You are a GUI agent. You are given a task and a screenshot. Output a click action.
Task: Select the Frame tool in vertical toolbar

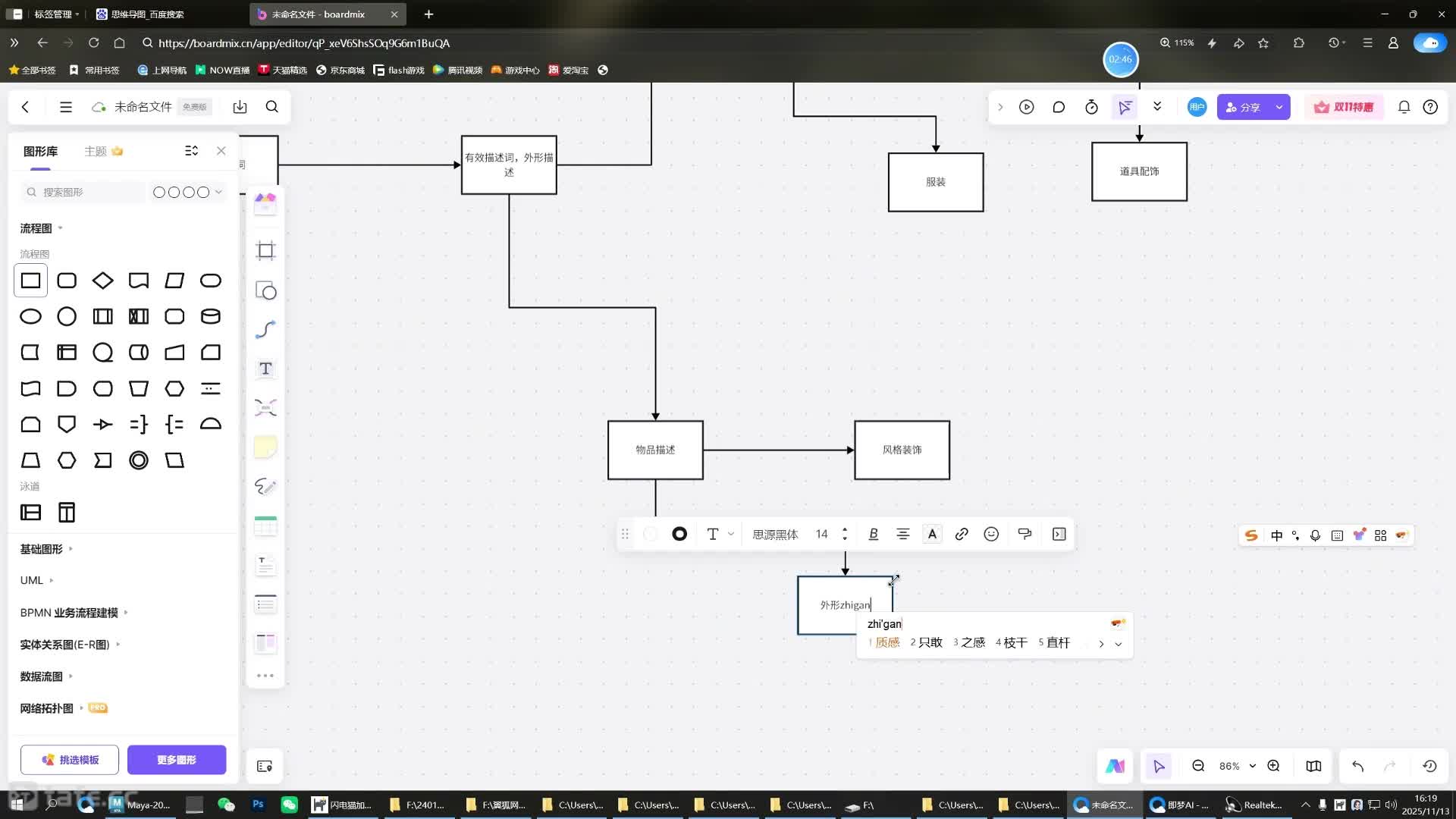pos(265,251)
